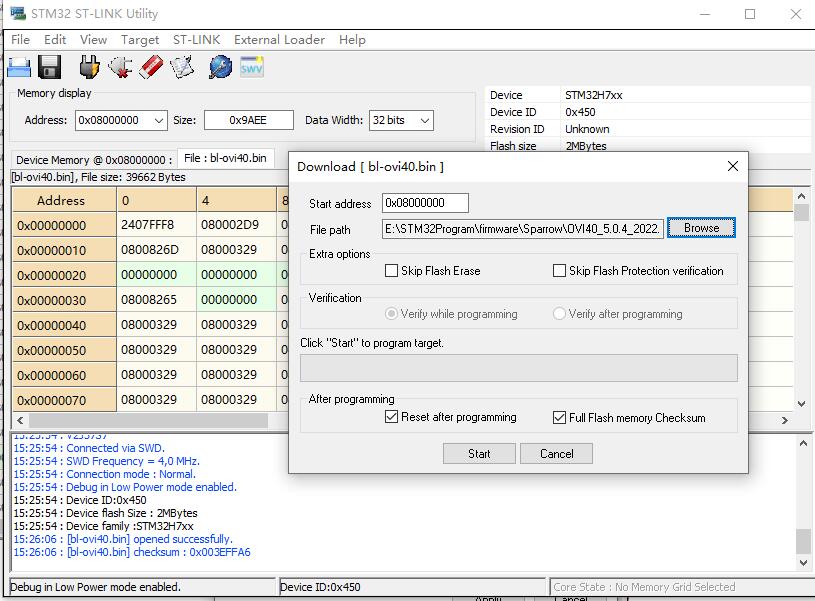This screenshot has width=815, height=601.
Task: Click the Browse button
Action: [x=701, y=228]
